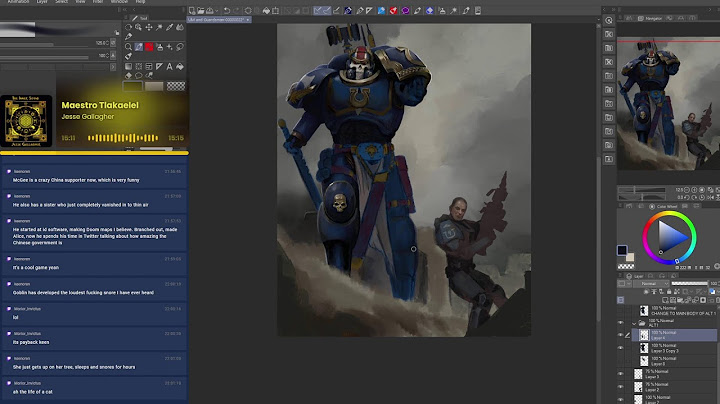Click the Redo arrow icon

(236, 11)
